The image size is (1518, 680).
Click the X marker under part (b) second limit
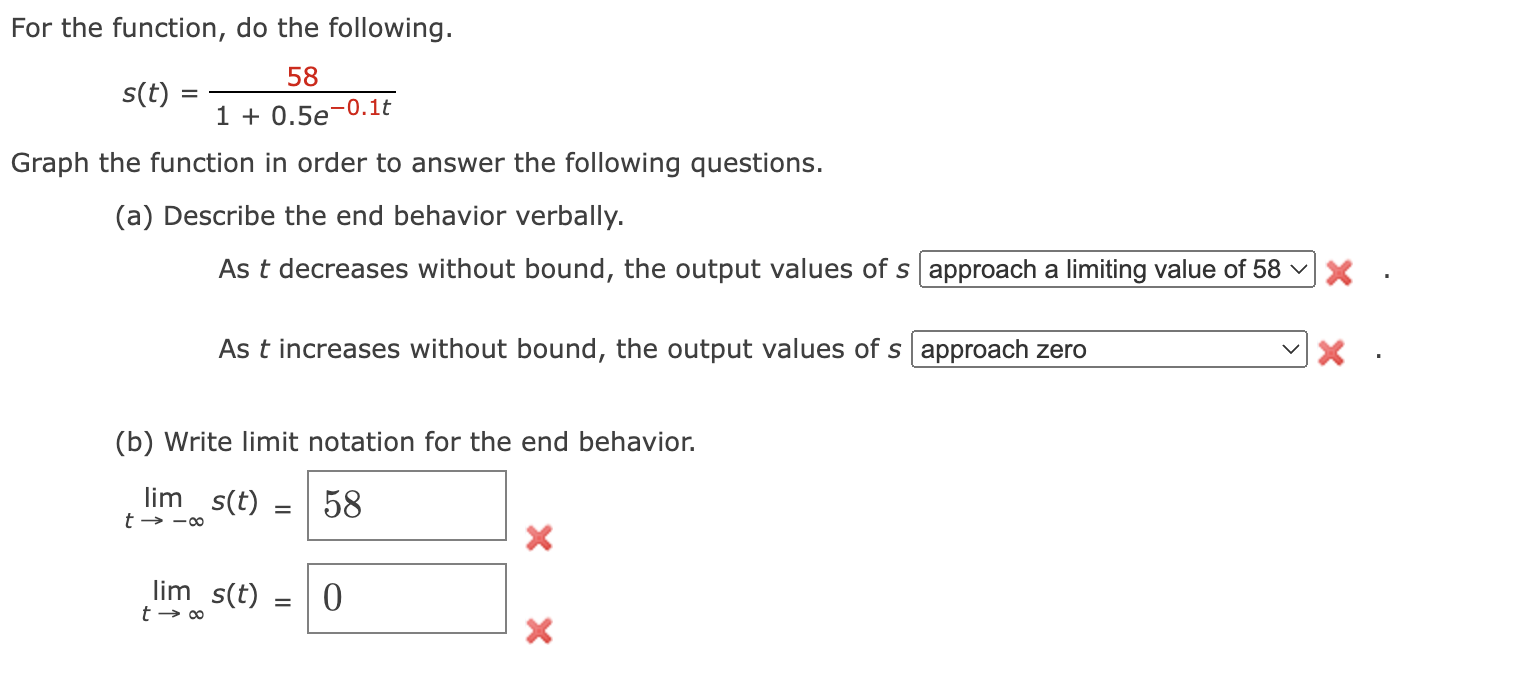tap(539, 631)
